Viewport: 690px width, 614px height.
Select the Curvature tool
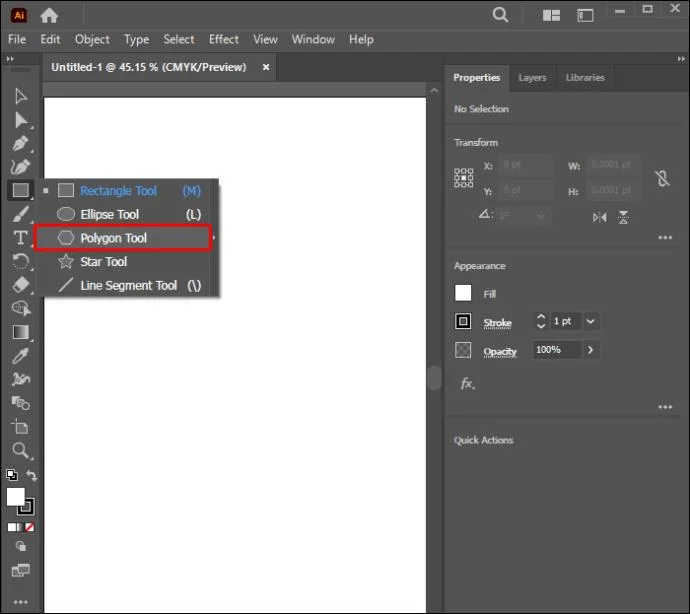[x=20, y=167]
